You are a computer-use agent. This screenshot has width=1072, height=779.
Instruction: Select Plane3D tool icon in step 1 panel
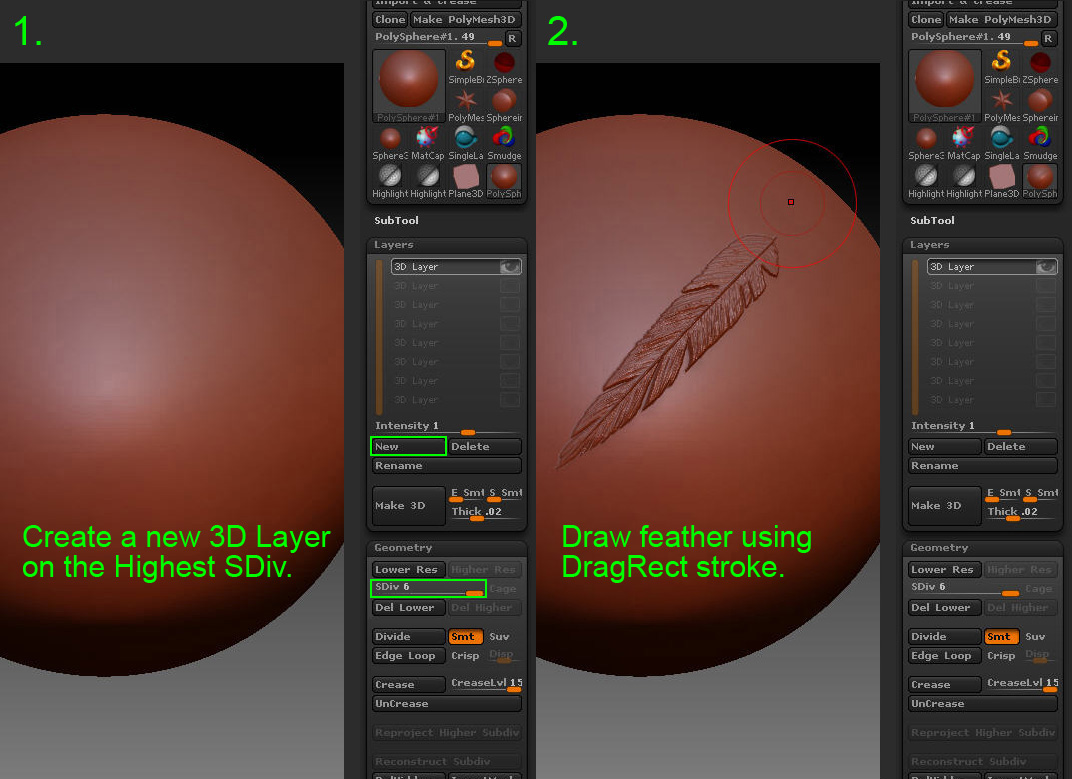point(466,182)
